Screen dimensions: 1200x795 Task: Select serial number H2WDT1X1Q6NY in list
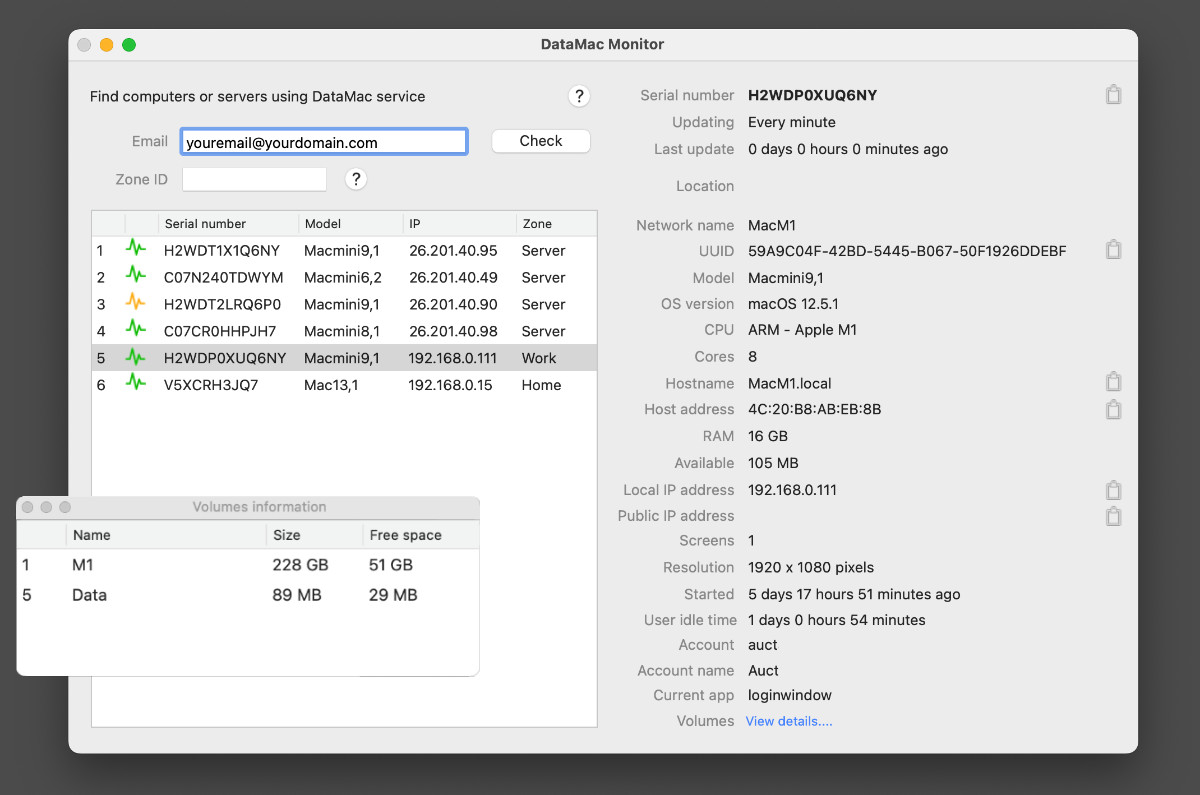coord(222,251)
